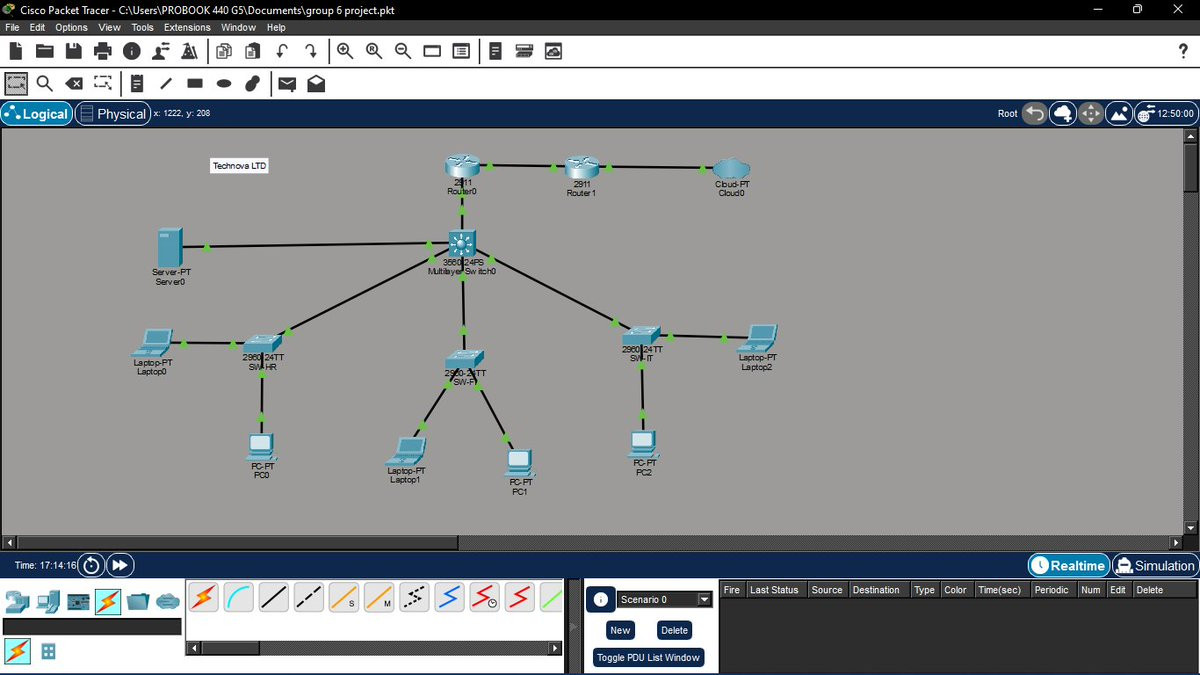Paste with the clipboard Paste icon

click(253, 51)
